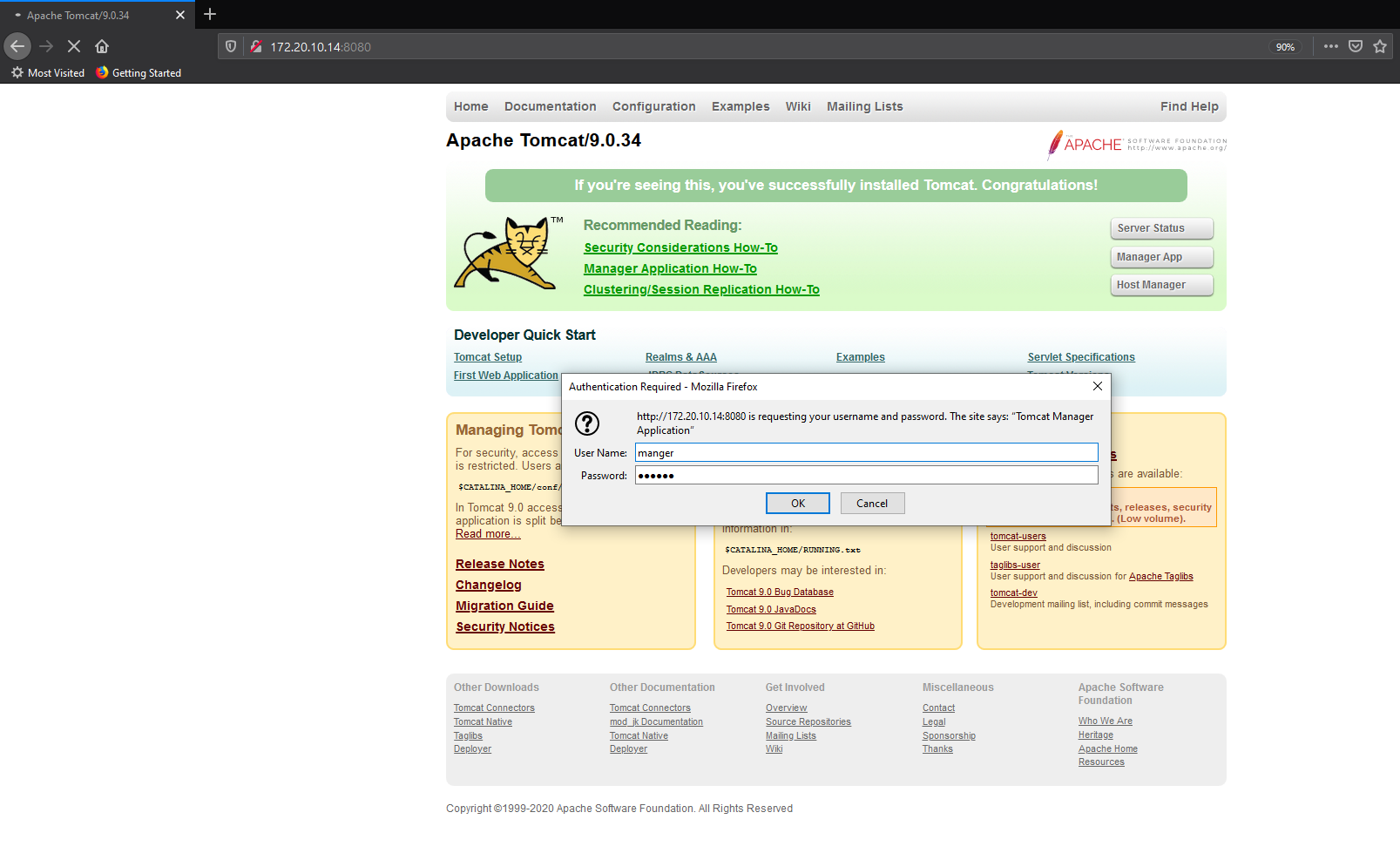Image resolution: width=1400 pixels, height=860 pixels.
Task: Open the Apache Taglibs link
Action: pos(1161,577)
